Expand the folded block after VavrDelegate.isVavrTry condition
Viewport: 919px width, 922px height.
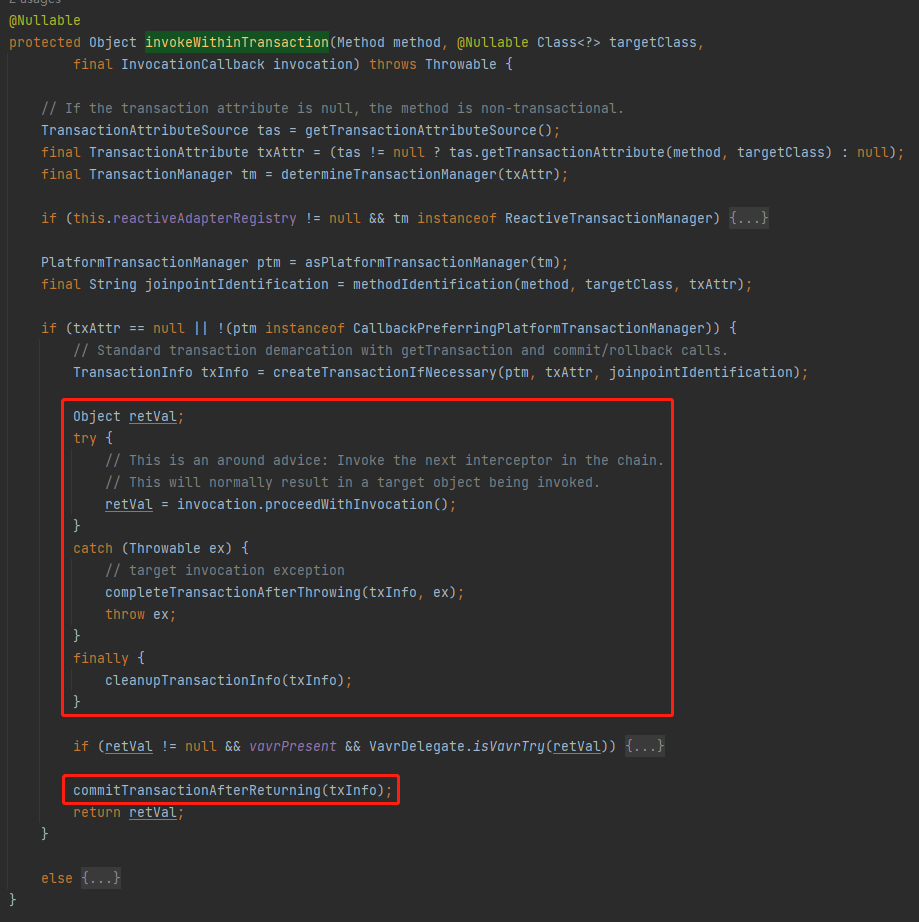644,746
